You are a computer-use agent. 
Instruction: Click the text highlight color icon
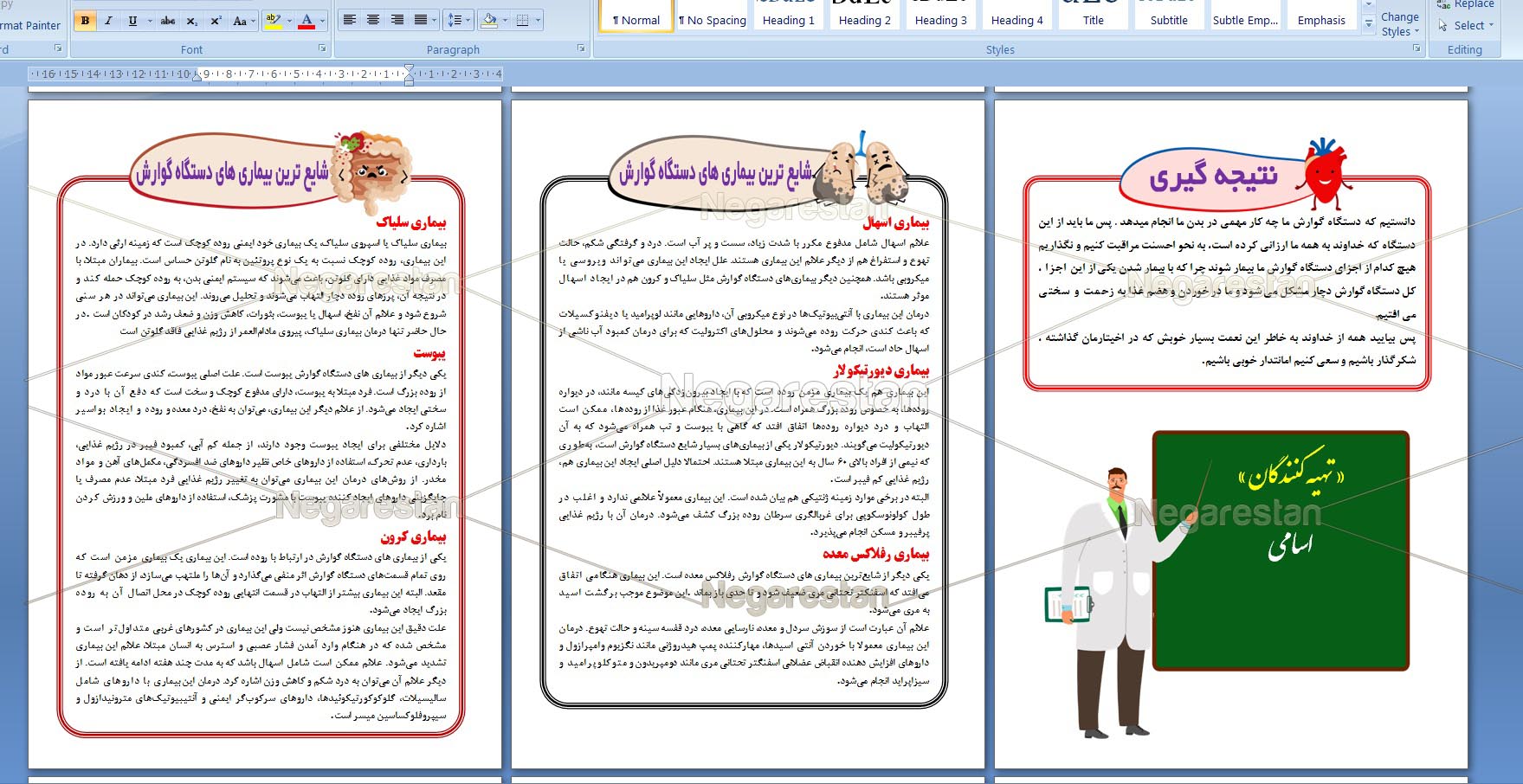[273, 21]
